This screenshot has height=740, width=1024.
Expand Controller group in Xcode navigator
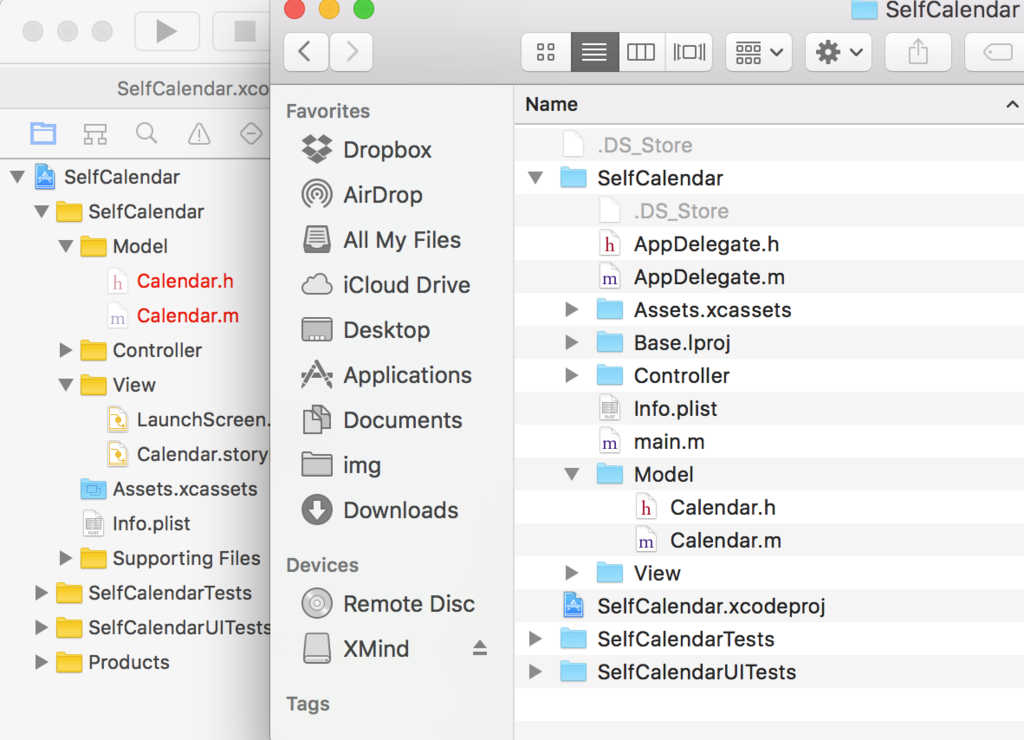coord(65,350)
